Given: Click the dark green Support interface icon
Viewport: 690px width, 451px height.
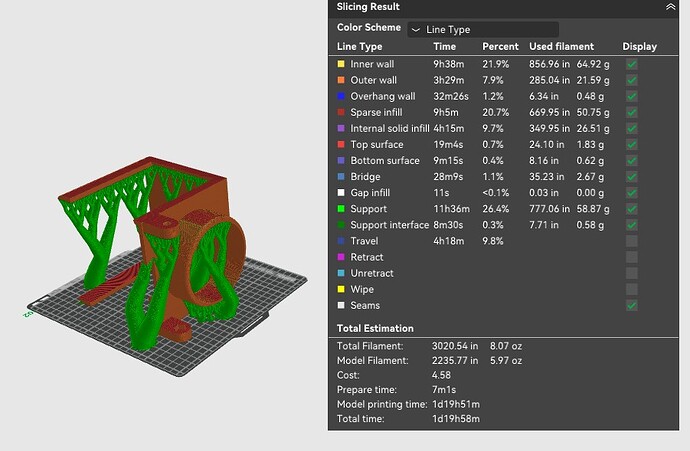Looking at the screenshot, I should tap(341, 225).
